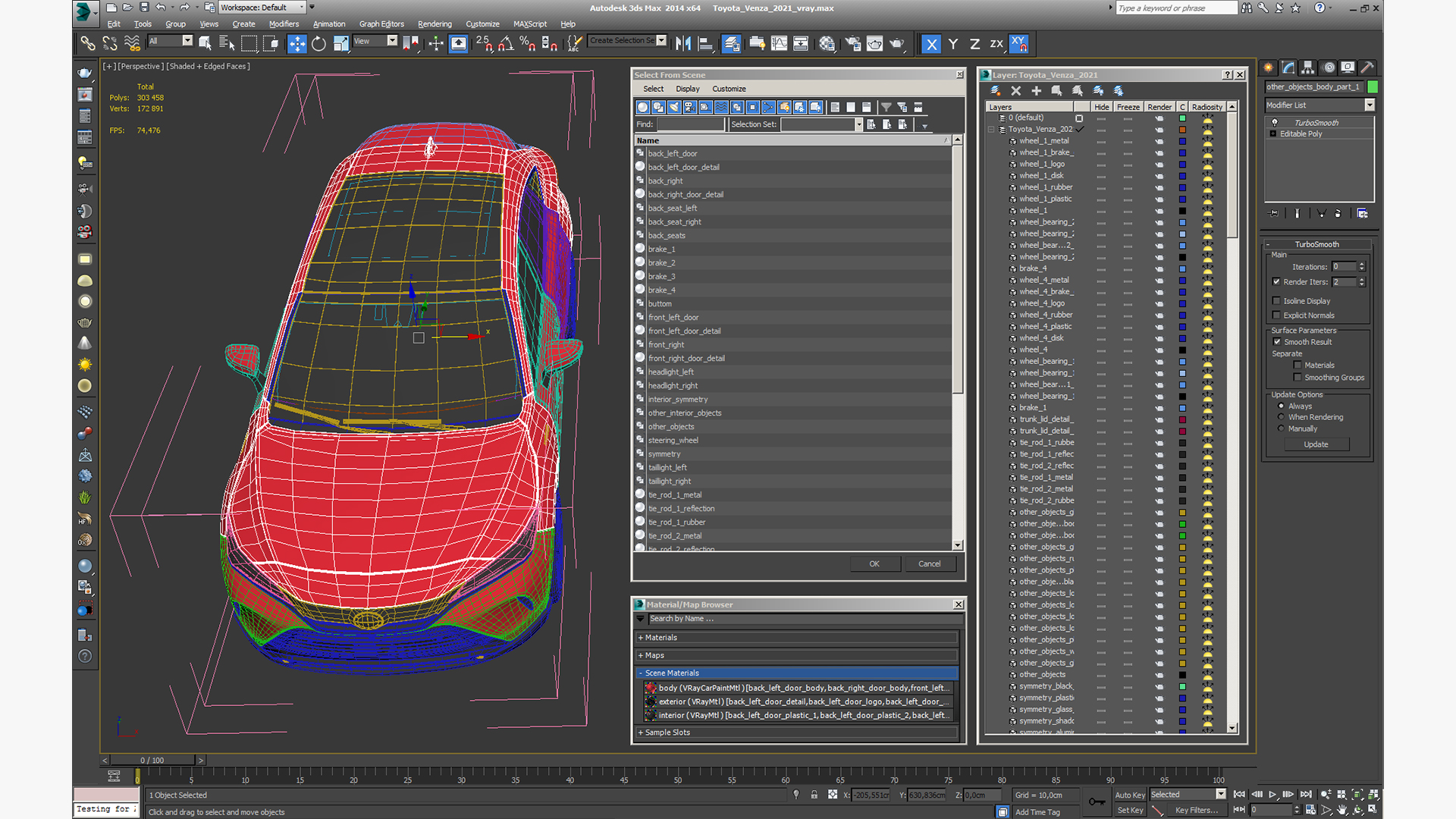This screenshot has width=1456, height=819.
Task: Toggle Render Iters checkbox
Action: point(1276,282)
